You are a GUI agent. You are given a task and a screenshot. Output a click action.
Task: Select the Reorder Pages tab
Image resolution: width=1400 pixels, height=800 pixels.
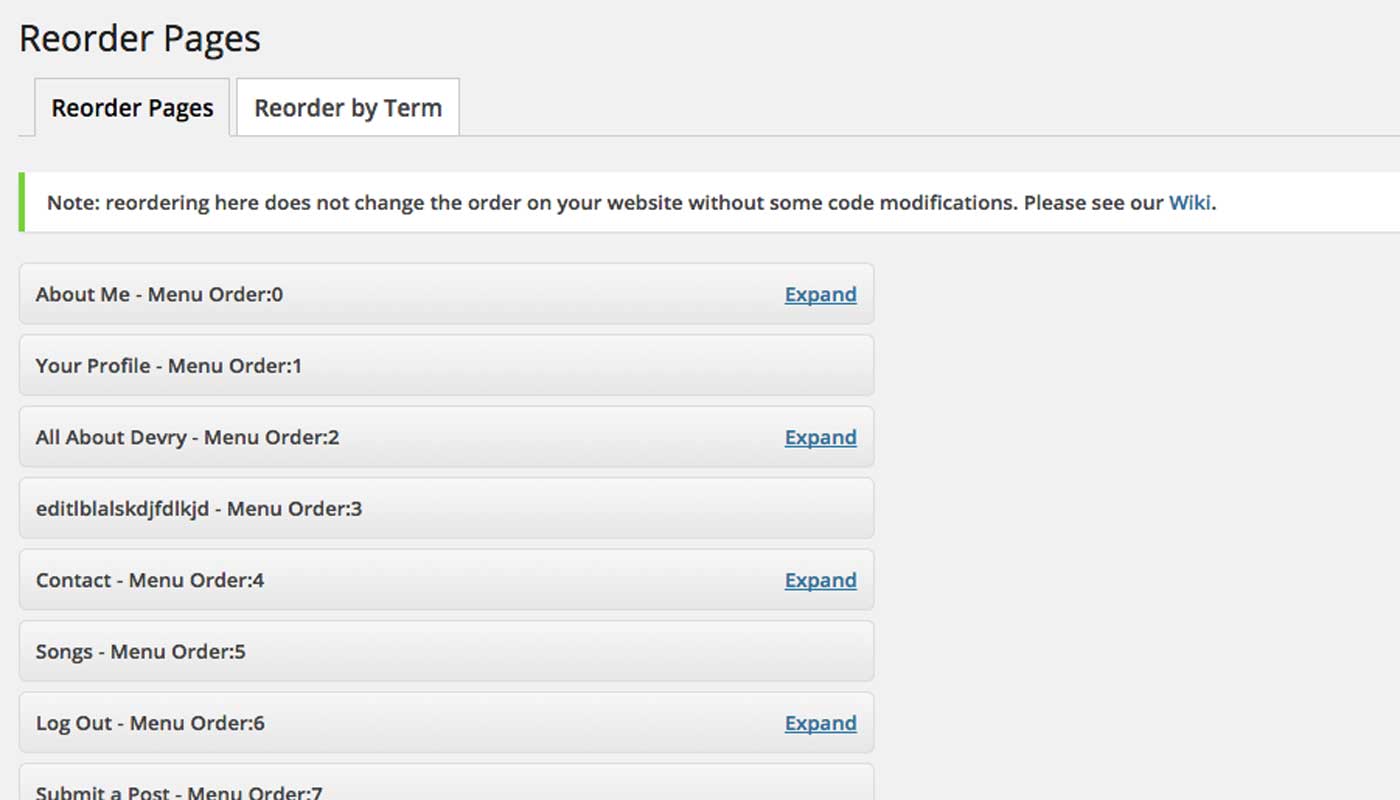(131, 107)
